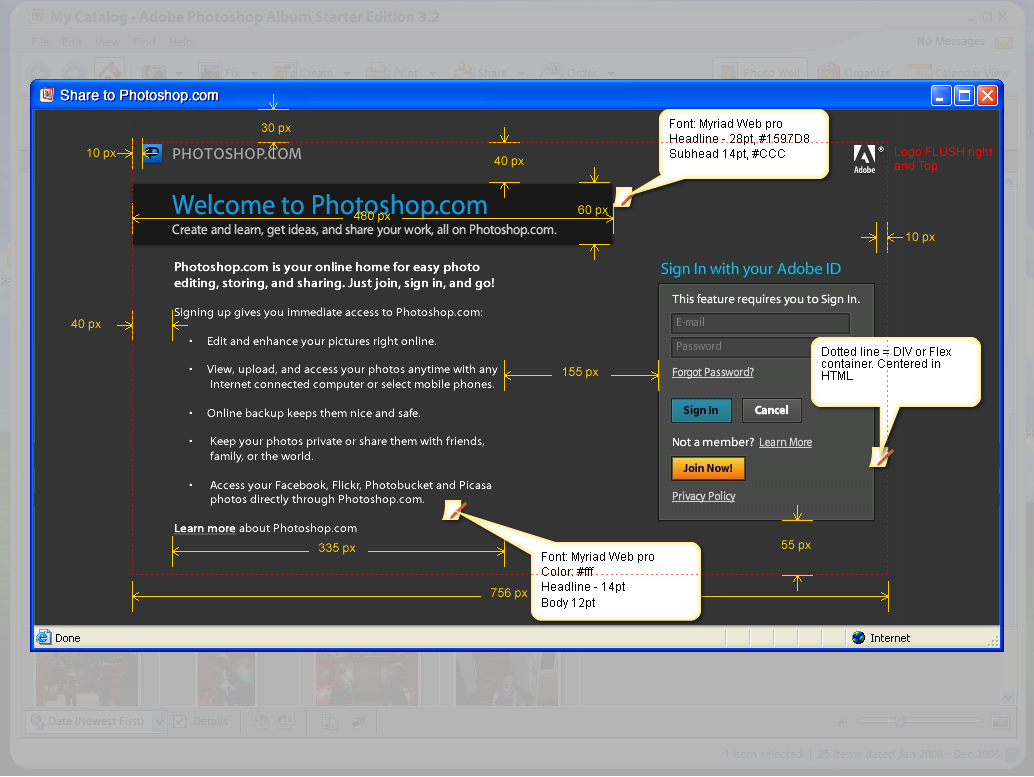The width and height of the screenshot is (1034, 777).
Task: Click the Back arrow in Photoshop Album toolbar
Action: tap(38, 73)
